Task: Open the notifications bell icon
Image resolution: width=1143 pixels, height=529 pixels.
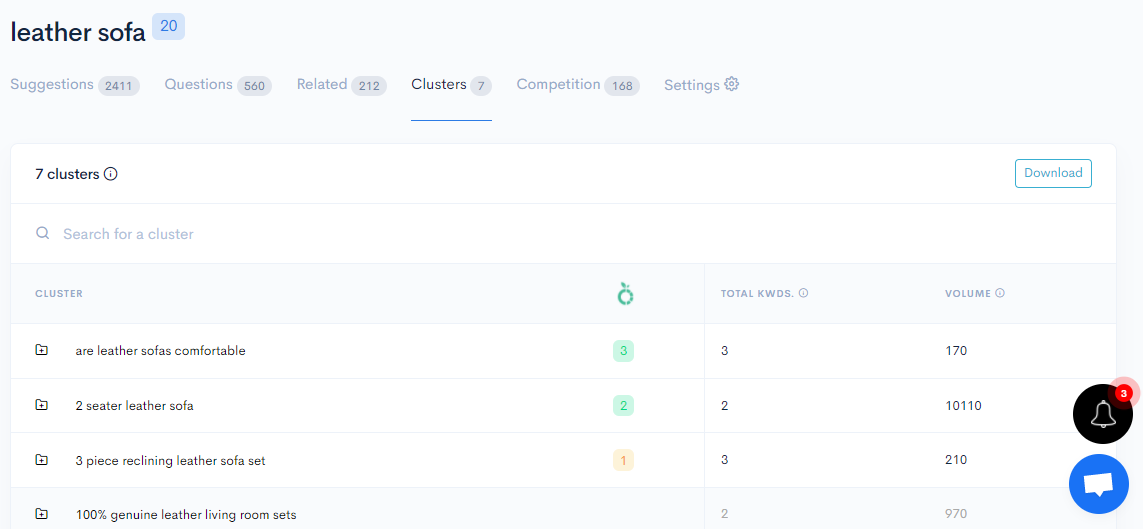Action: click(x=1102, y=413)
